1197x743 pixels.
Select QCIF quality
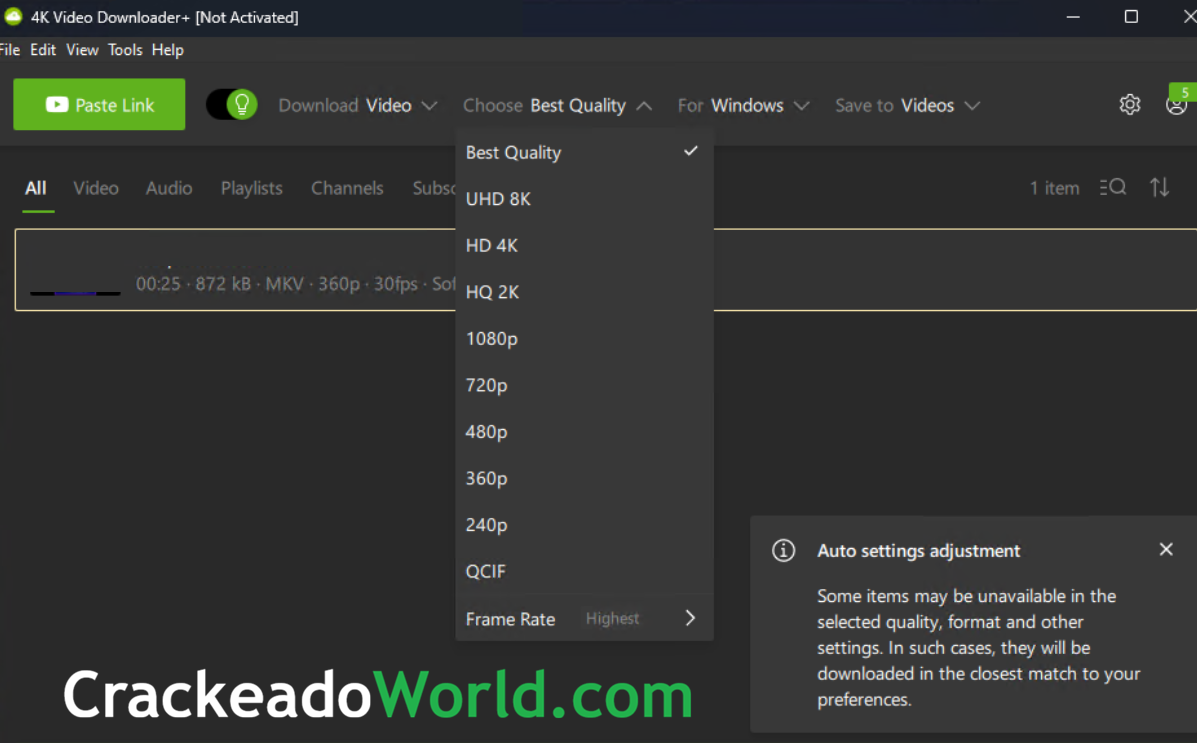point(584,572)
